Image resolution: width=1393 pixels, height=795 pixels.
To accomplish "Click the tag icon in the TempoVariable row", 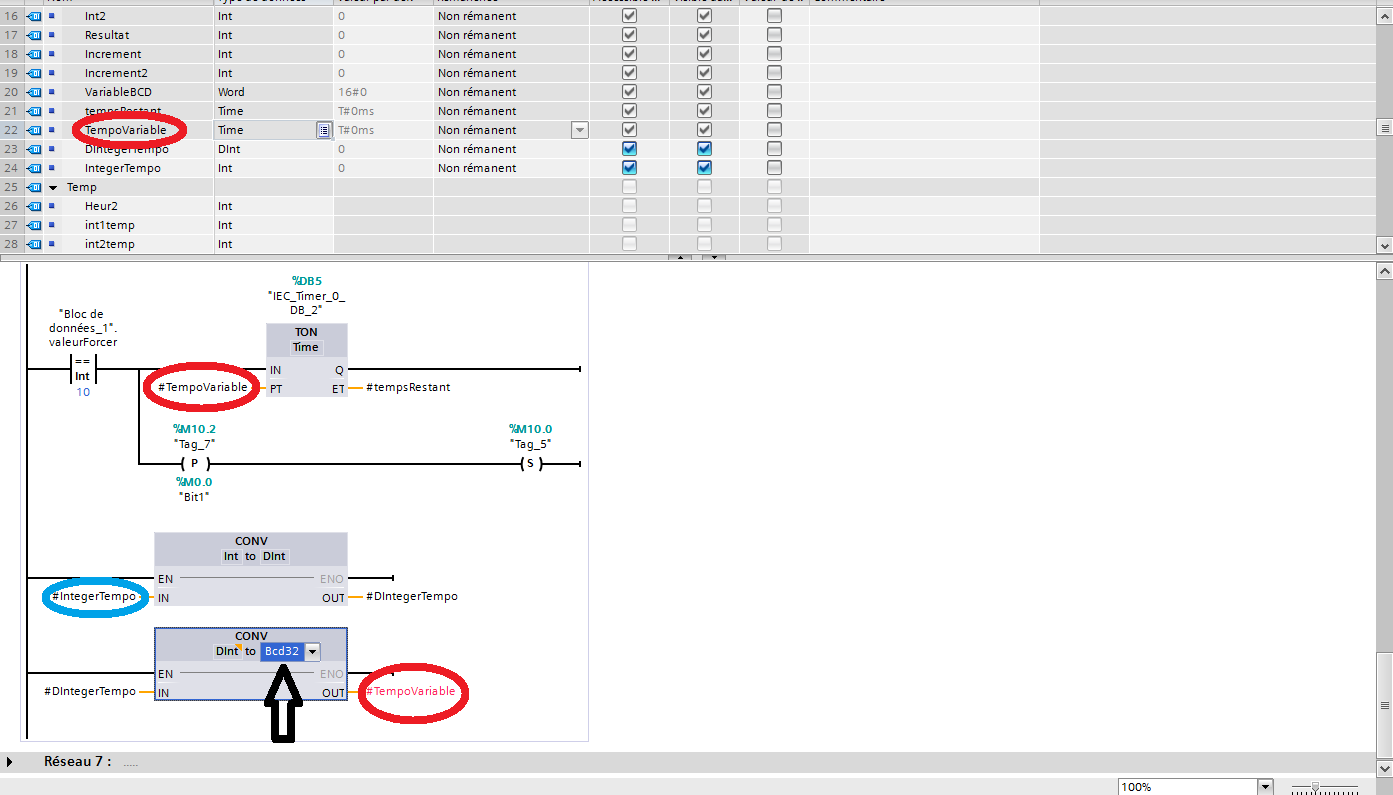I will coord(33,130).
